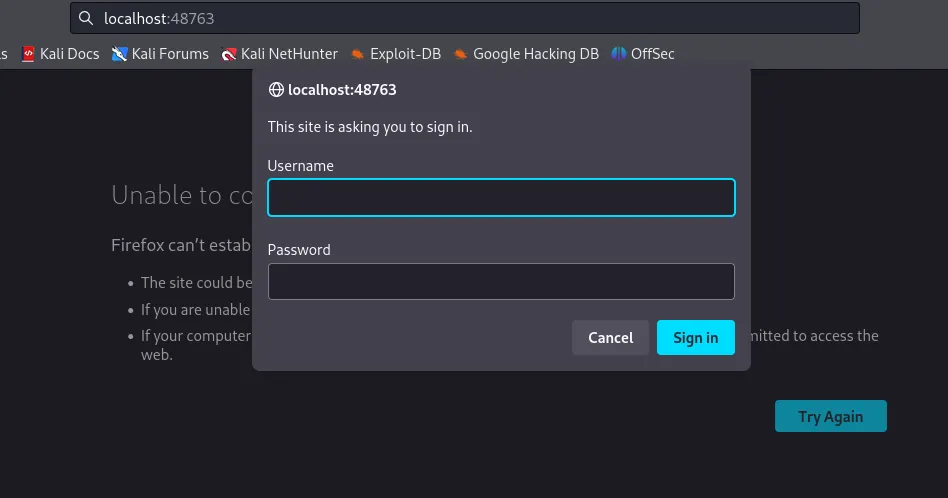This screenshot has width=948, height=498.
Task: Click the 'If you are unable' bullet text
Action: pyautogui.click(x=195, y=309)
